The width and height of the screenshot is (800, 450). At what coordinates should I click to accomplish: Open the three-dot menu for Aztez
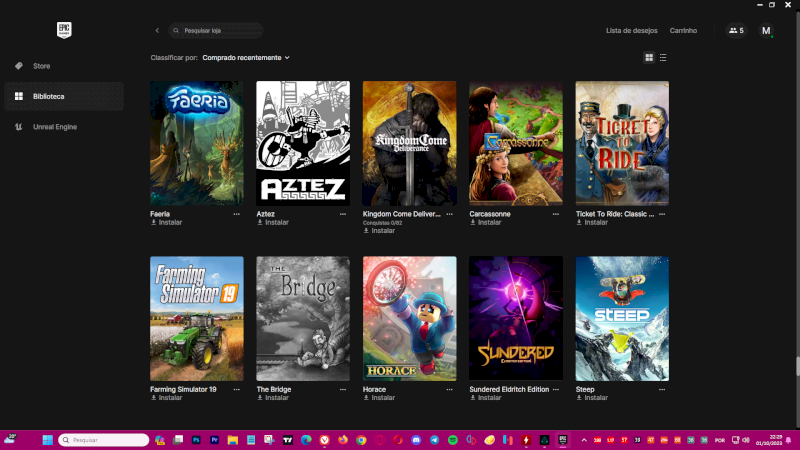click(x=343, y=214)
